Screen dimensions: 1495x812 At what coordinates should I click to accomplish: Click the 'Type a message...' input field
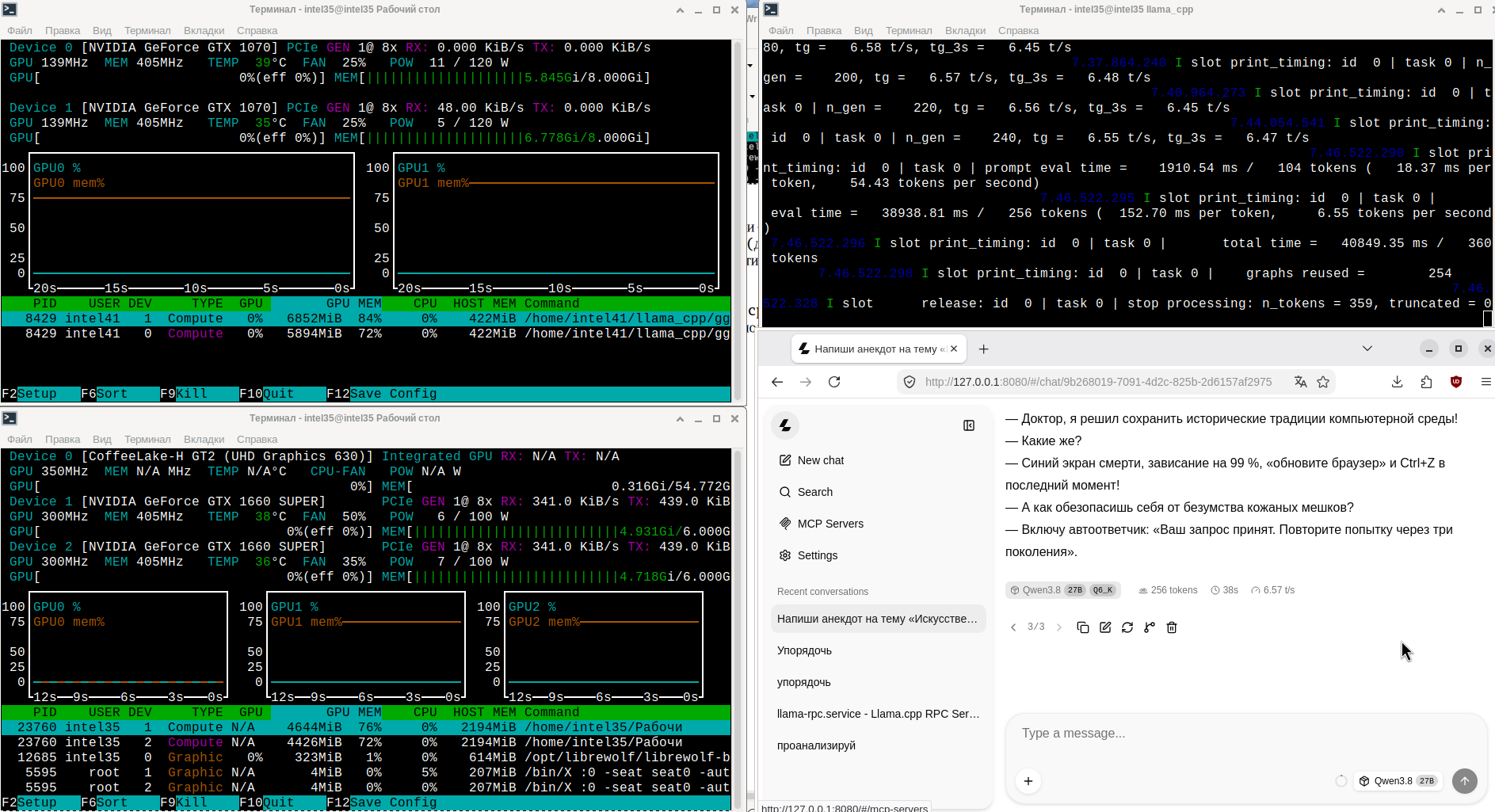[1245, 734]
